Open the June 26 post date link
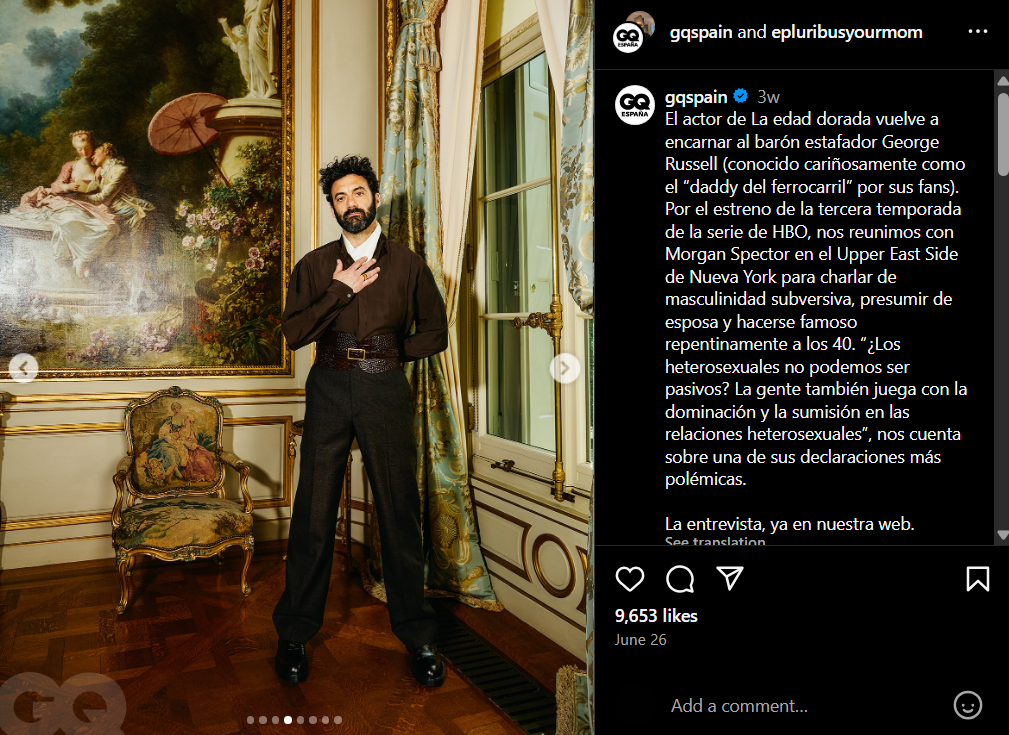The width and height of the screenshot is (1009, 735). coord(640,640)
